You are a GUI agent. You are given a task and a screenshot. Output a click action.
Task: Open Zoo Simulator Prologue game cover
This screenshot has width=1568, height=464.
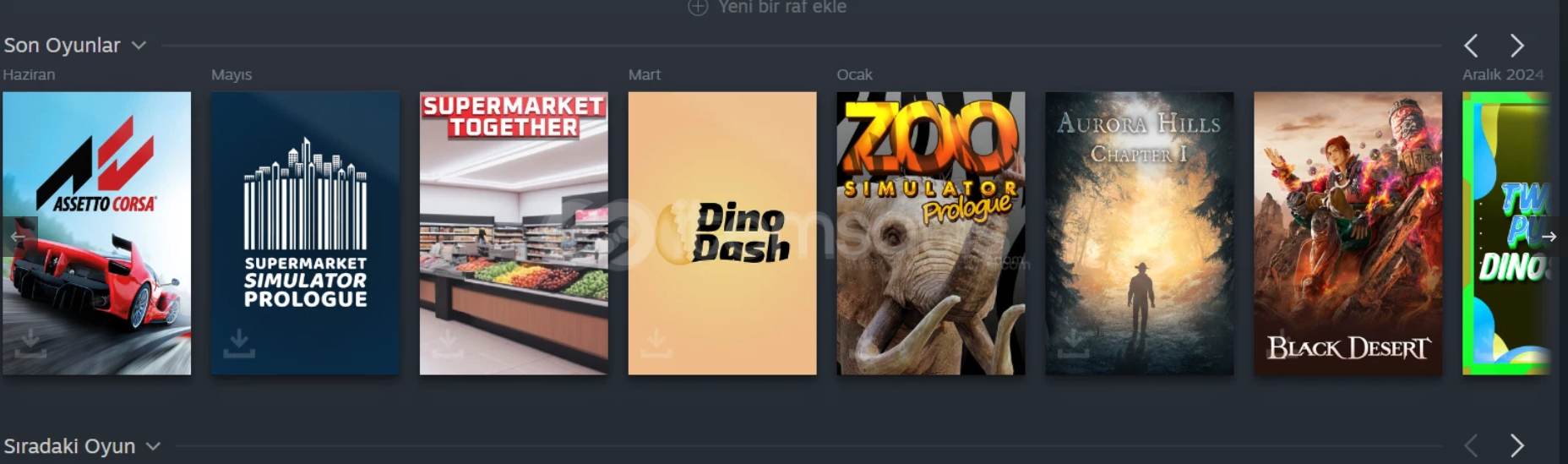(x=931, y=233)
